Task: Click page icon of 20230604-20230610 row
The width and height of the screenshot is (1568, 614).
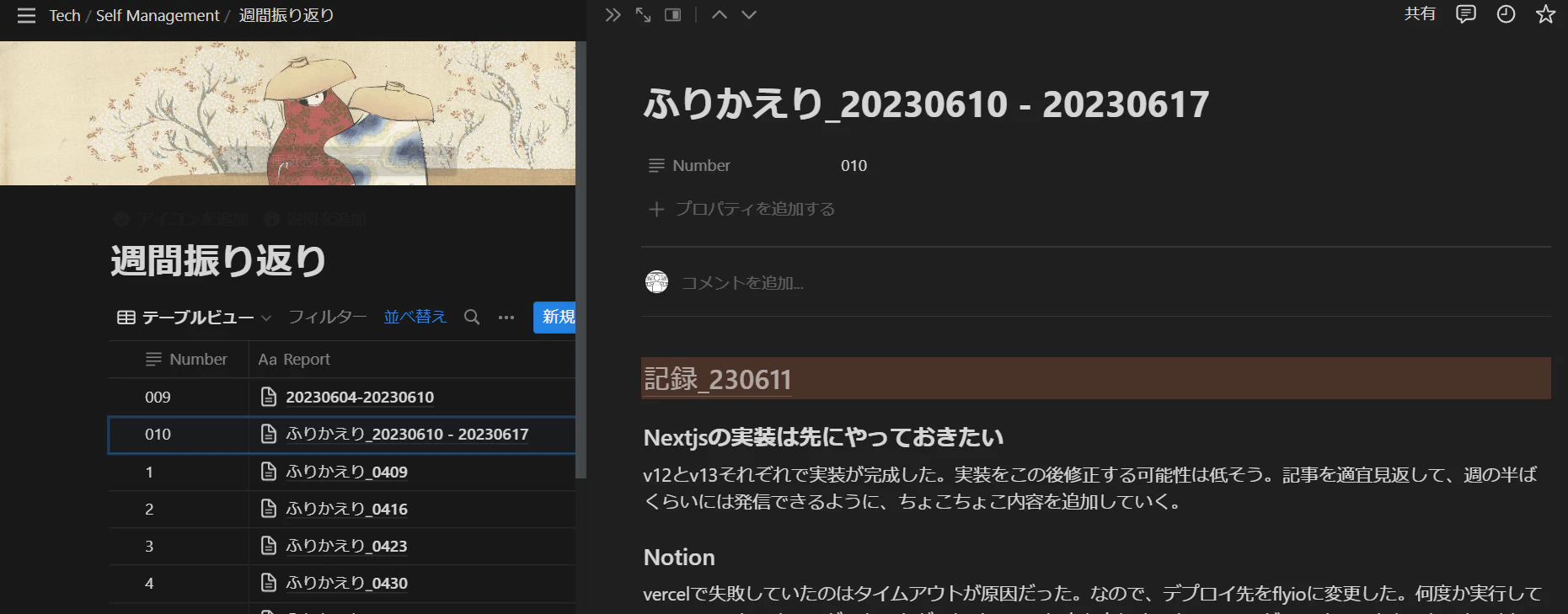Action: [269, 397]
